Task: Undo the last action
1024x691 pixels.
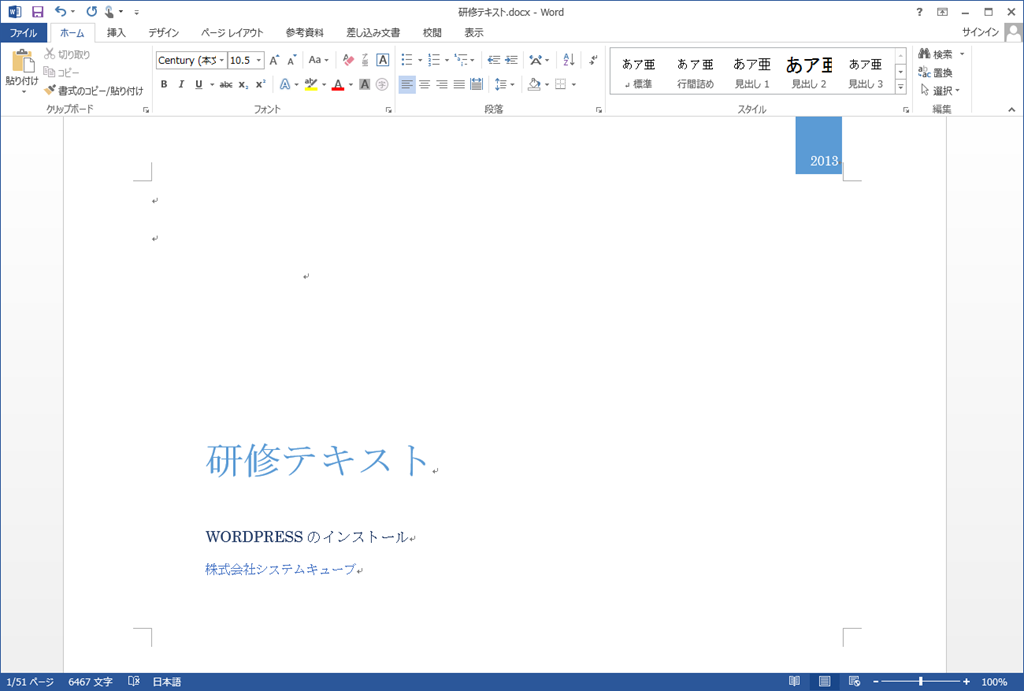Action: tap(60, 12)
